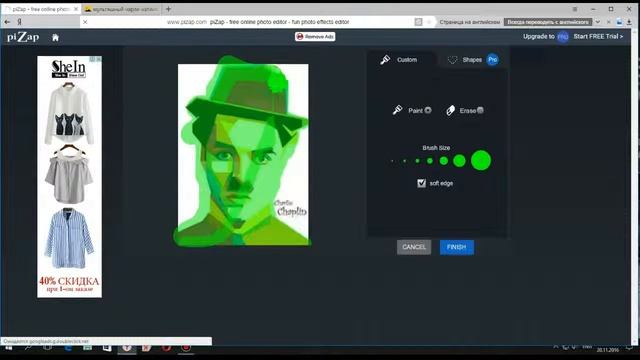Click 'Страница на английском' label
The width and height of the screenshot is (640, 360).
pyautogui.click(x=469, y=22)
